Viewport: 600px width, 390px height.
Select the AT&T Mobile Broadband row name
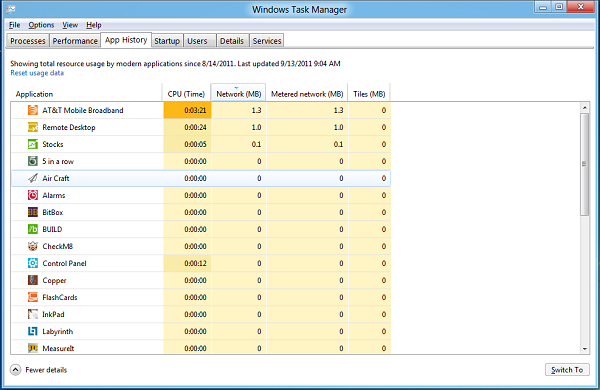pos(83,110)
